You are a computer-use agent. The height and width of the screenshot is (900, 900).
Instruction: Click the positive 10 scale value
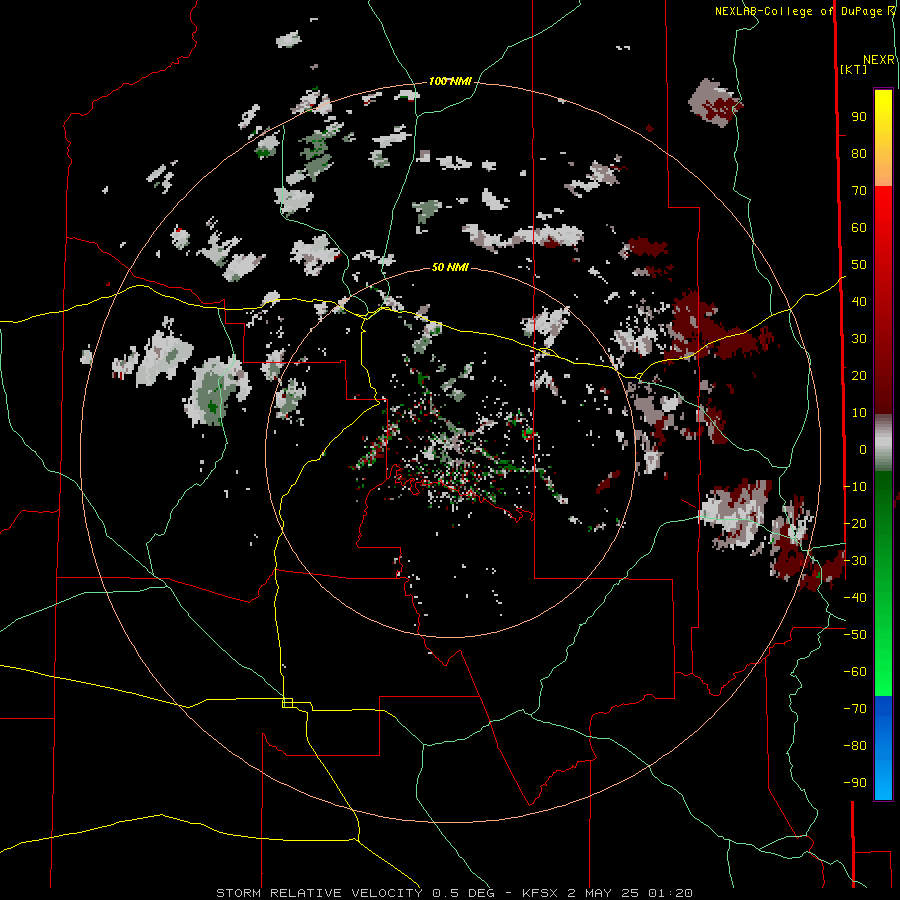pyautogui.click(x=859, y=413)
